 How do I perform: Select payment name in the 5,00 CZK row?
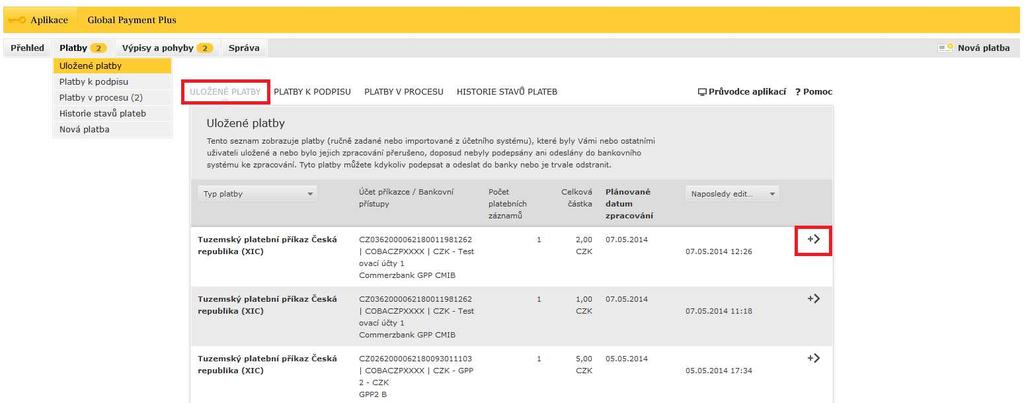(267, 364)
